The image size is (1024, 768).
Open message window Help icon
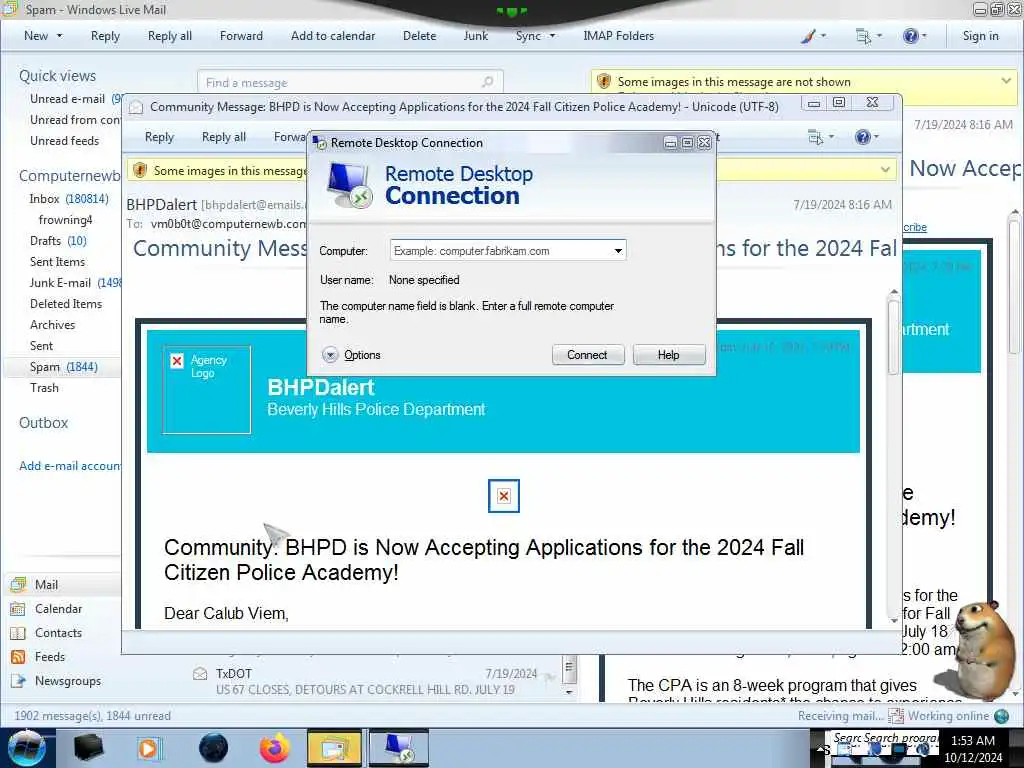[867, 136]
